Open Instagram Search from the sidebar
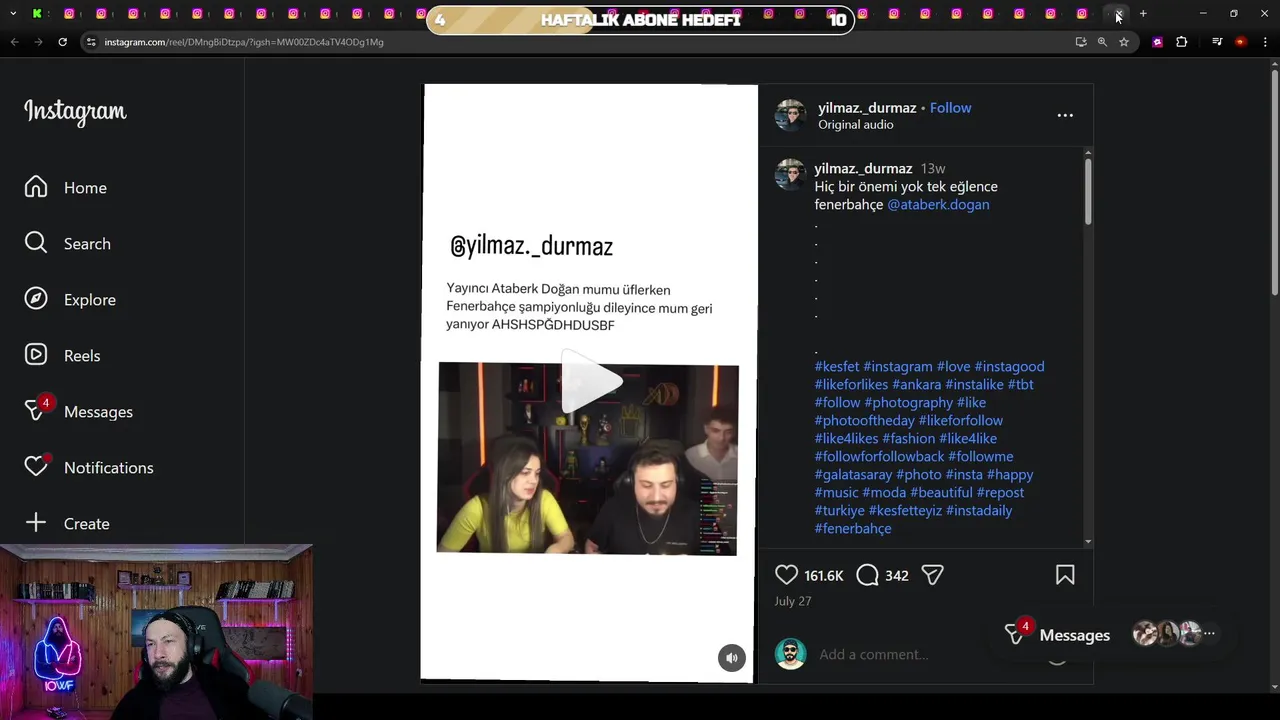The height and width of the screenshot is (720, 1280). tap(68, 244)
